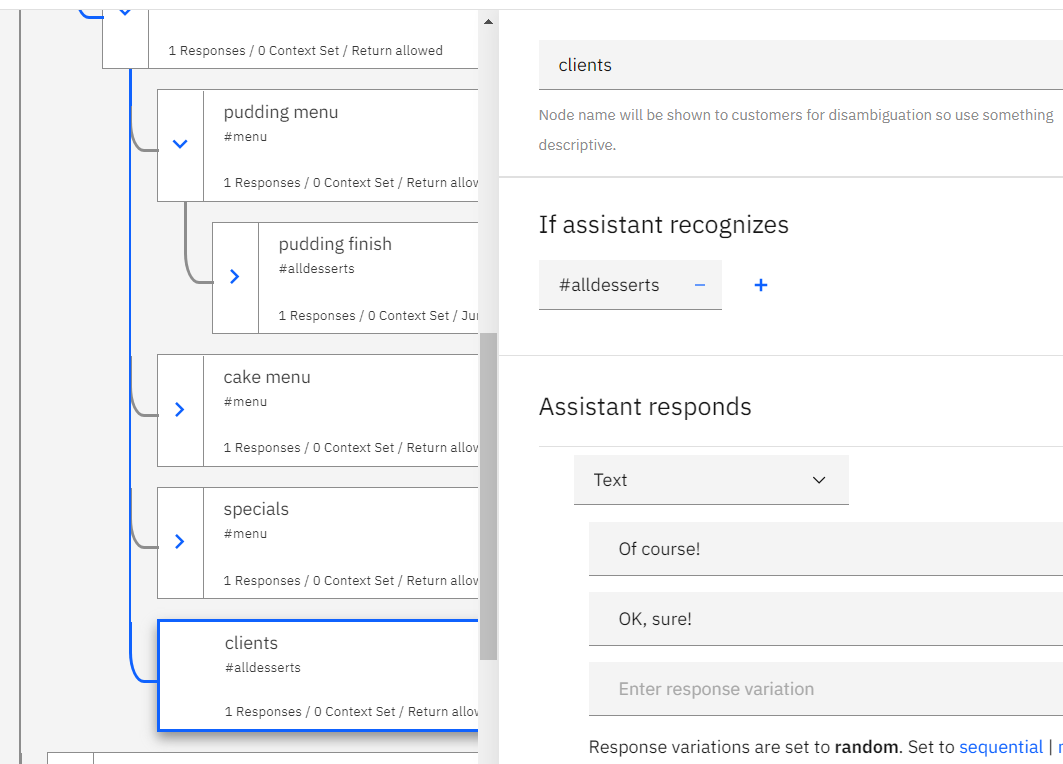Collapse the pudding menu node chevron
The height and width of the screenshot is (764, 1063).
point(180,145)
